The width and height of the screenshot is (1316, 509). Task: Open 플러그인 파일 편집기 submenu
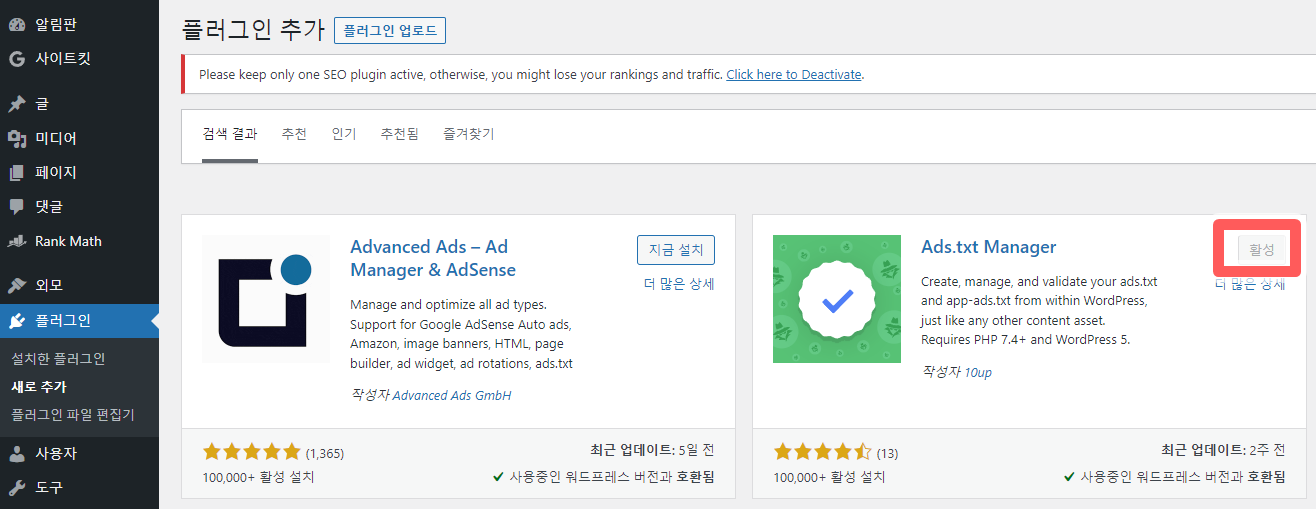[72, 415]
